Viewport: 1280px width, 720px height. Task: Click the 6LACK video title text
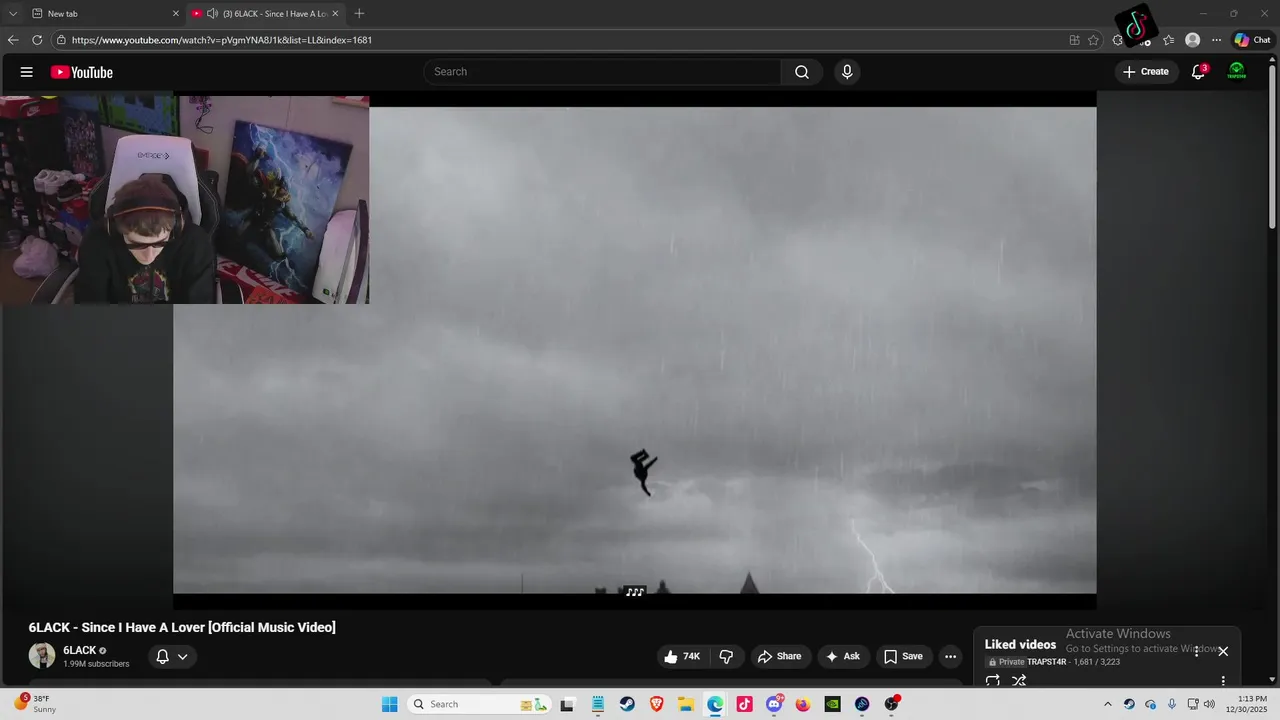pos(182,627)
